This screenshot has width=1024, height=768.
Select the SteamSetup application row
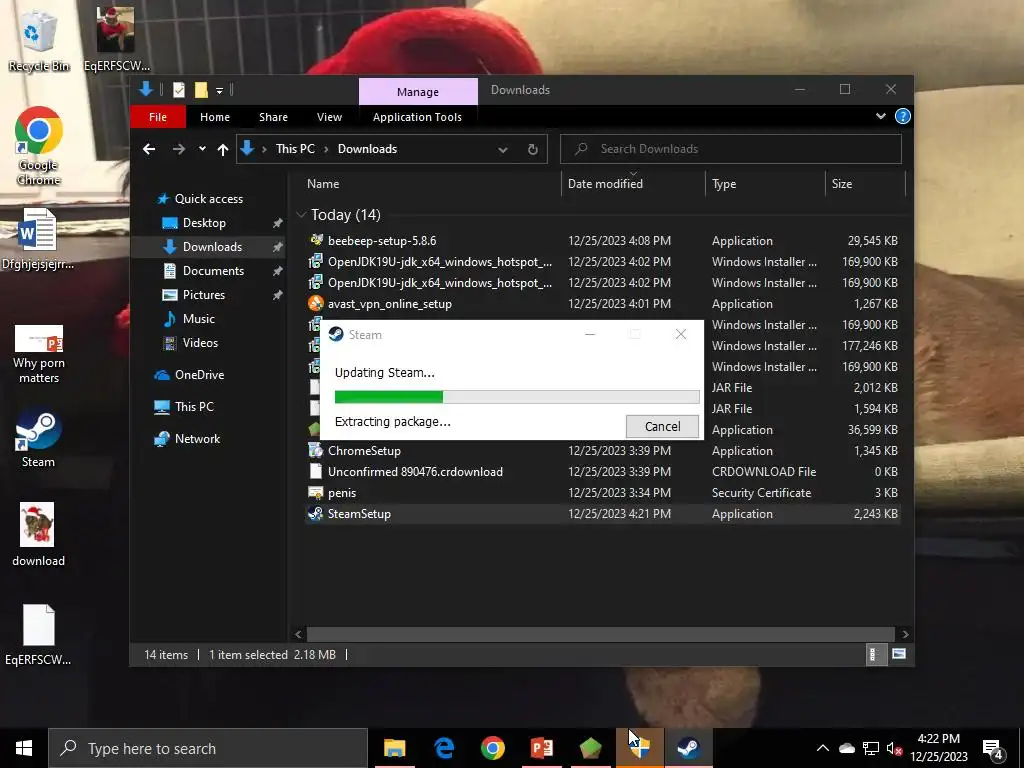pyautogui.click(x=602, y=514)
